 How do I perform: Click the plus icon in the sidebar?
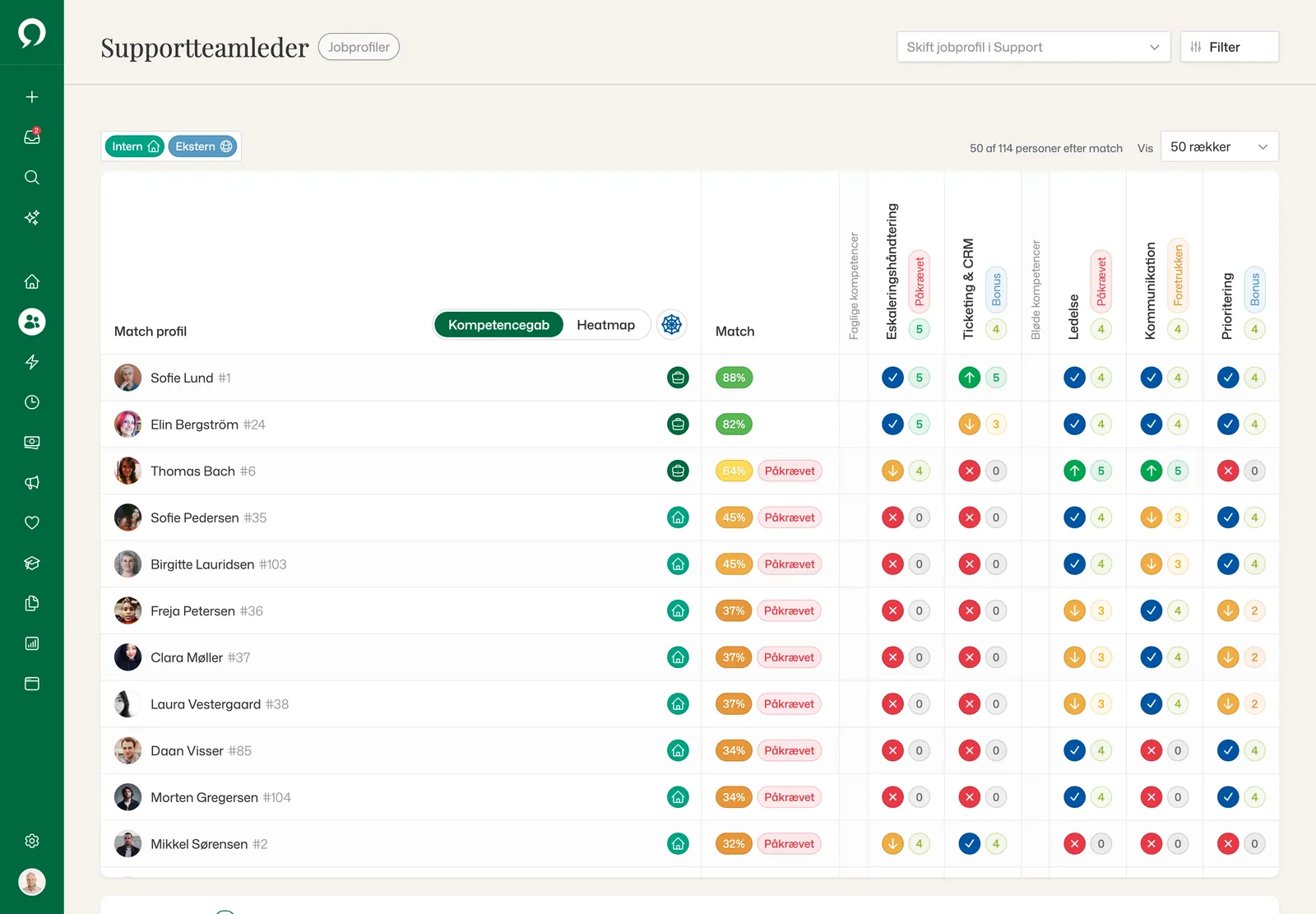tap(32, 97)
